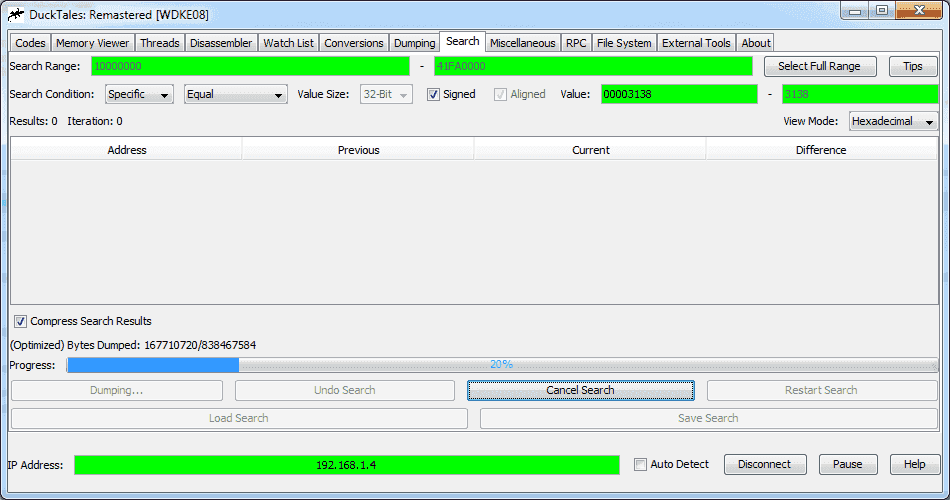Open the Codes tab
This screenshot has height=500, width=950.
coord(30,43)
